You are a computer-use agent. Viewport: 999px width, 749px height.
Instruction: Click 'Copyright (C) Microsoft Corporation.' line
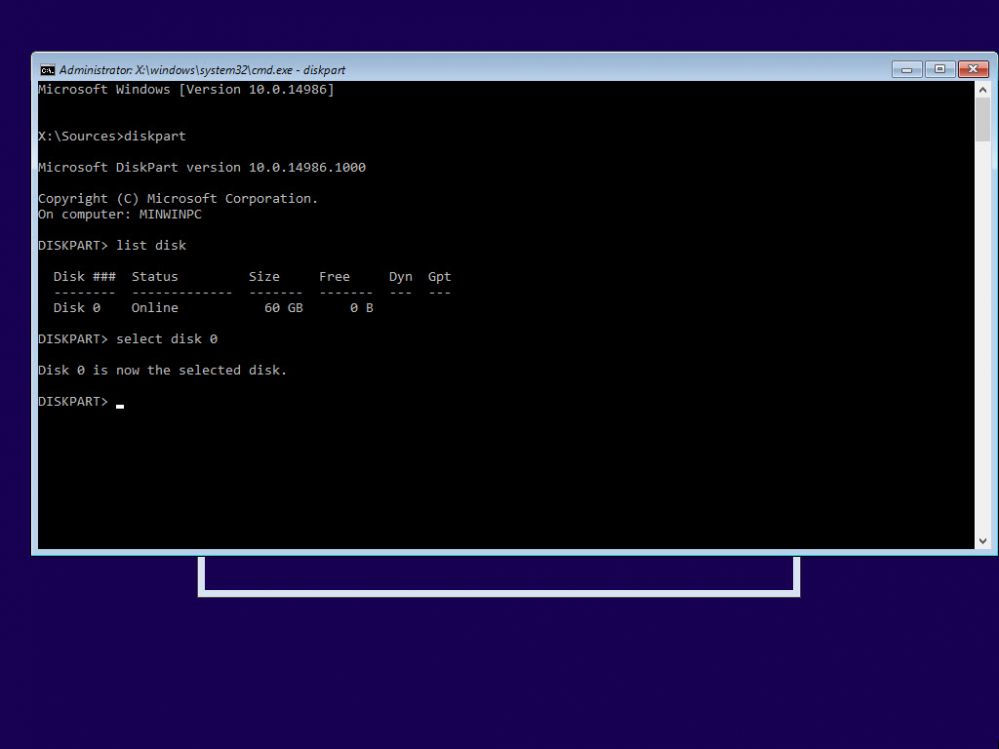pyautogui.click(x=178, y=198)
